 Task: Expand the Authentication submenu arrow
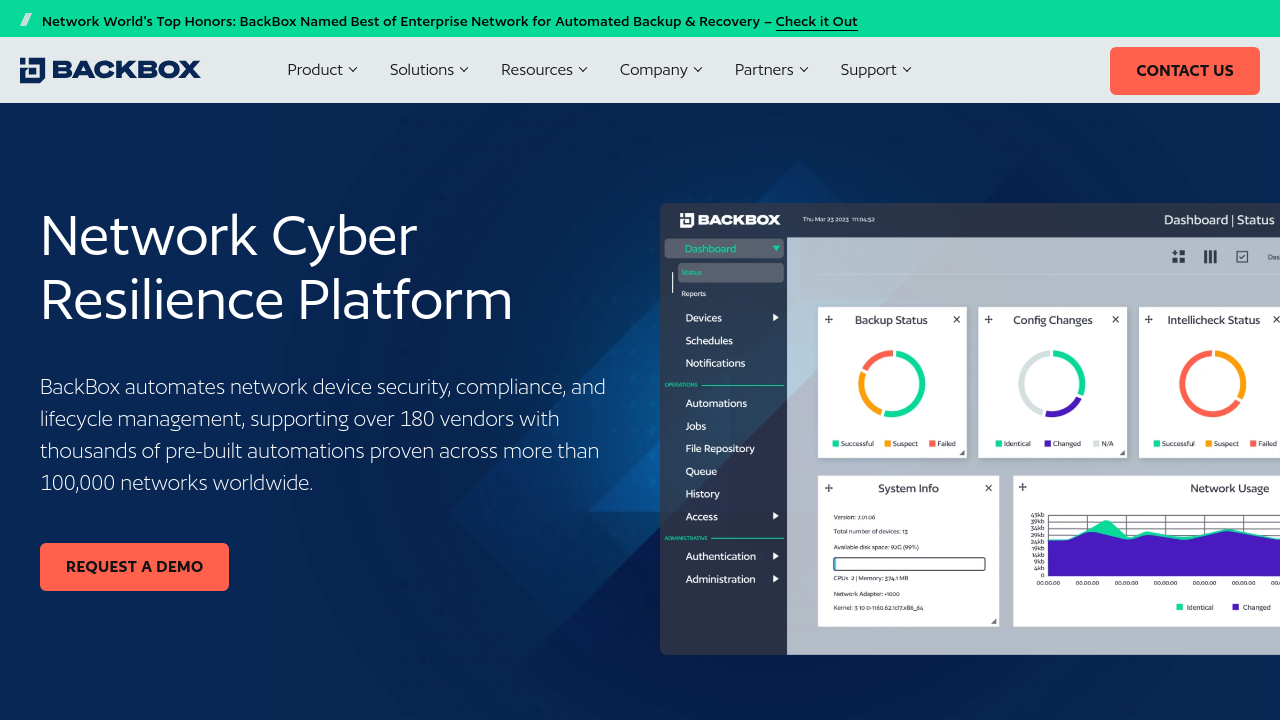[775, 556]
